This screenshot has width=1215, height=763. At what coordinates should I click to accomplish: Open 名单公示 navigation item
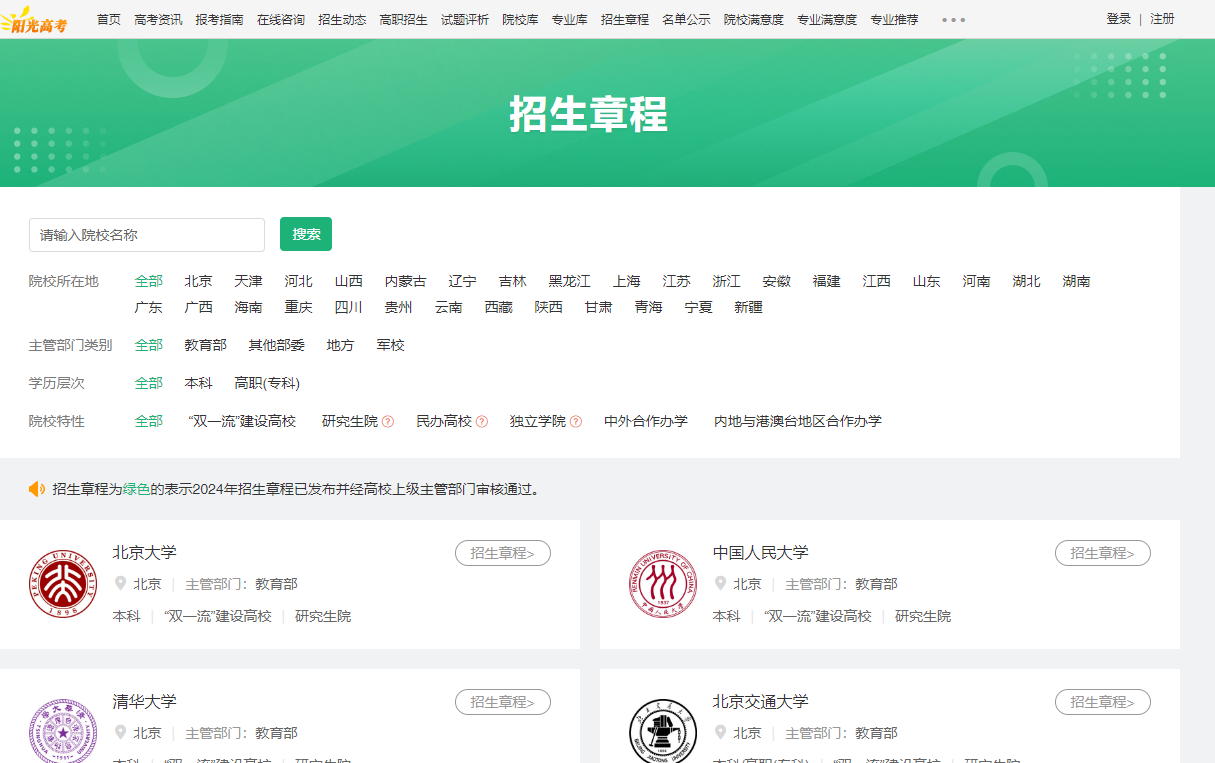[686, 20]
